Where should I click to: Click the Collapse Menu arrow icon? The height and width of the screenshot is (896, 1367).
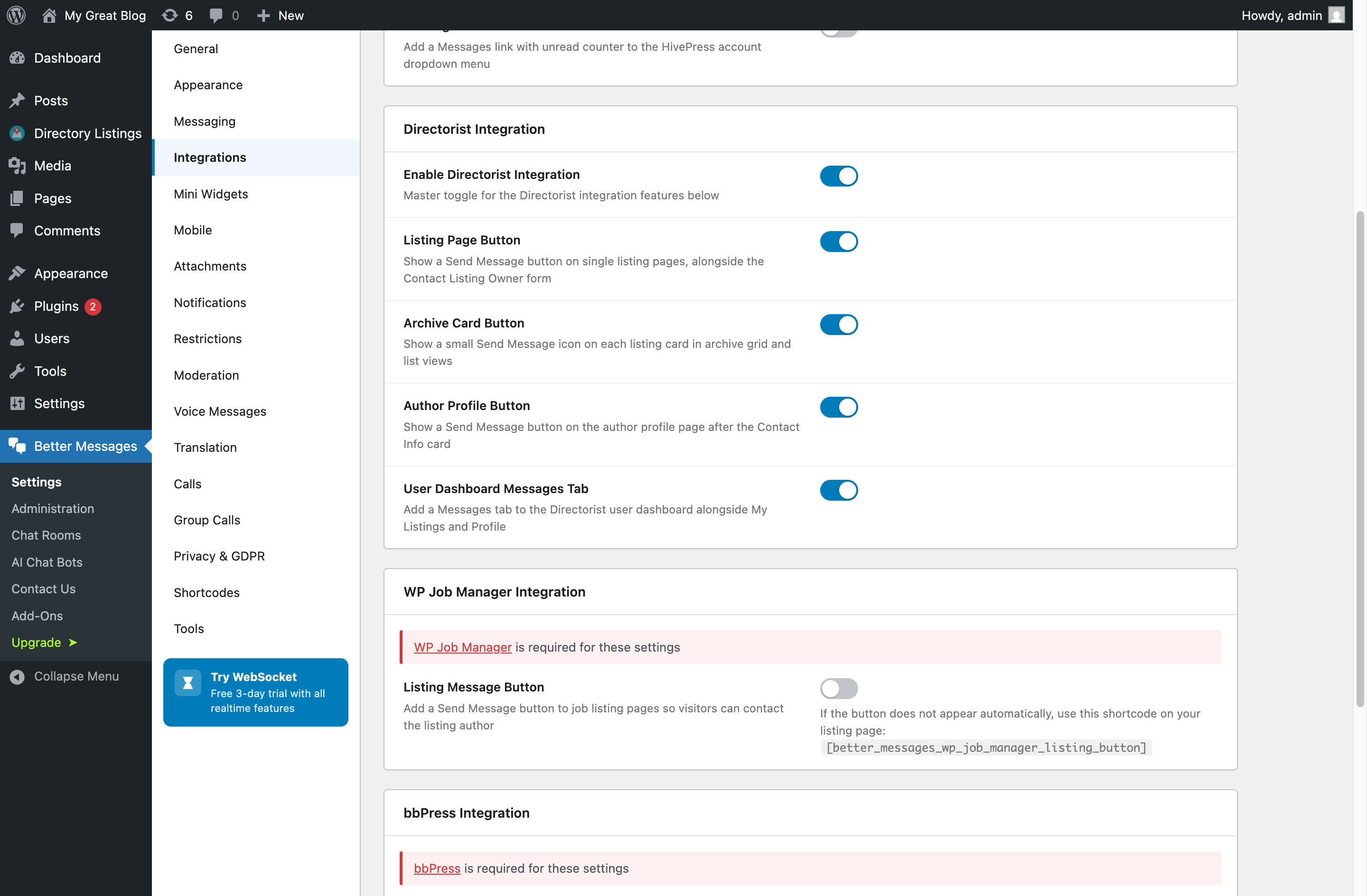point(17,677)
